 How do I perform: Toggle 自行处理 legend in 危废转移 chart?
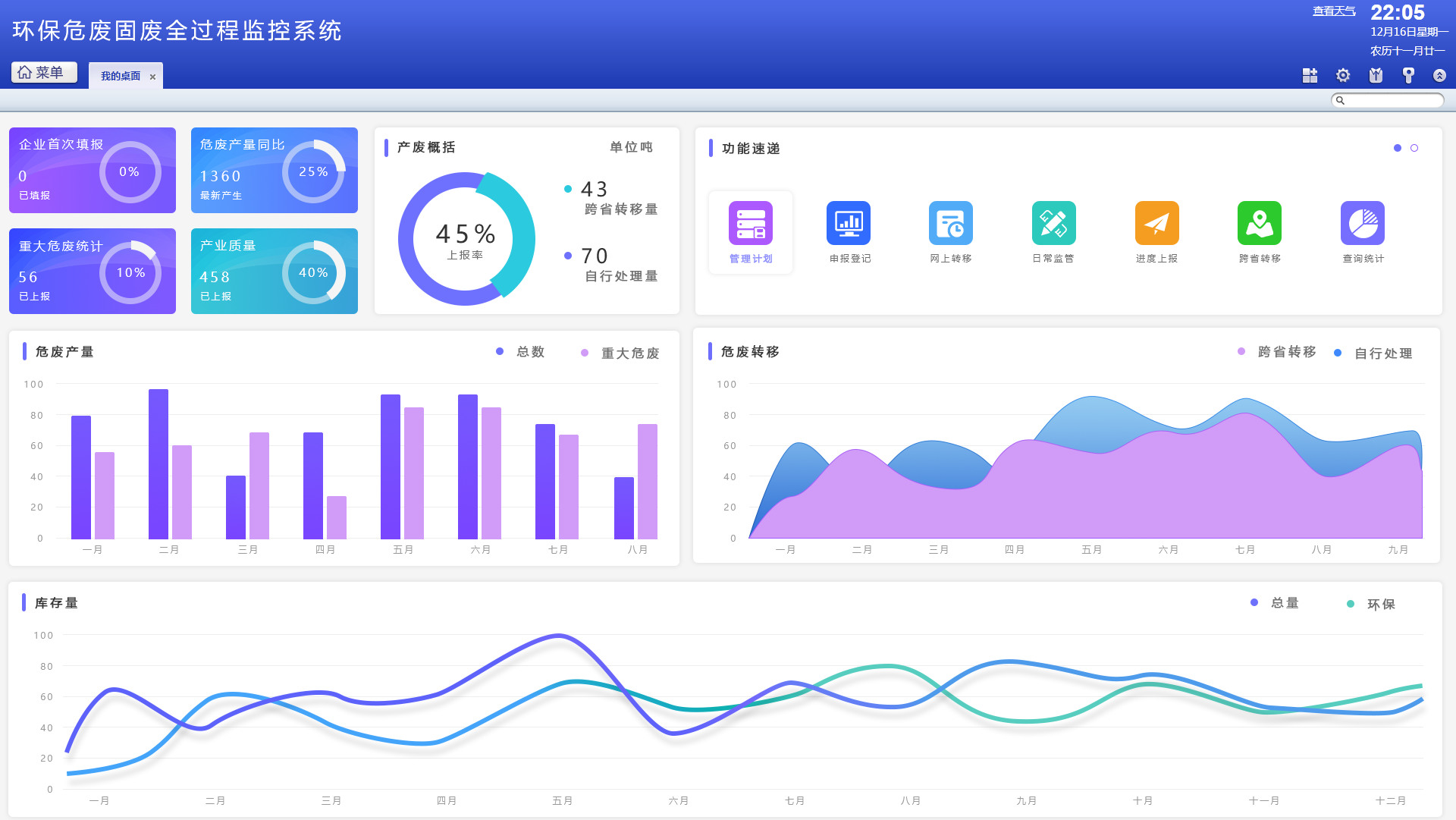tap(1373, 353)
